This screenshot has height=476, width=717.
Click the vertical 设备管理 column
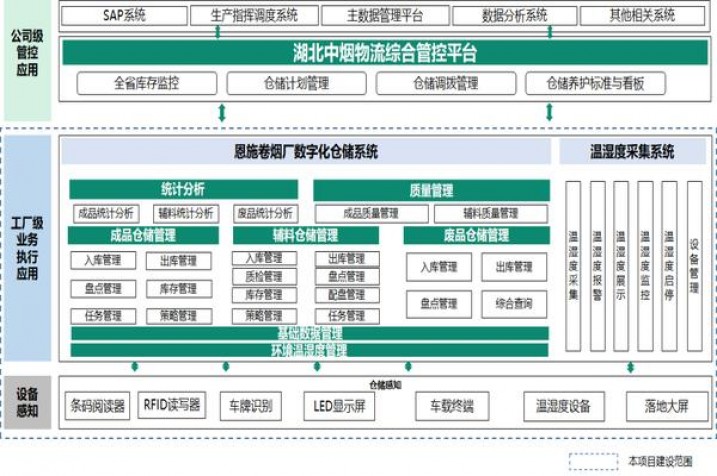coord(694,266)
